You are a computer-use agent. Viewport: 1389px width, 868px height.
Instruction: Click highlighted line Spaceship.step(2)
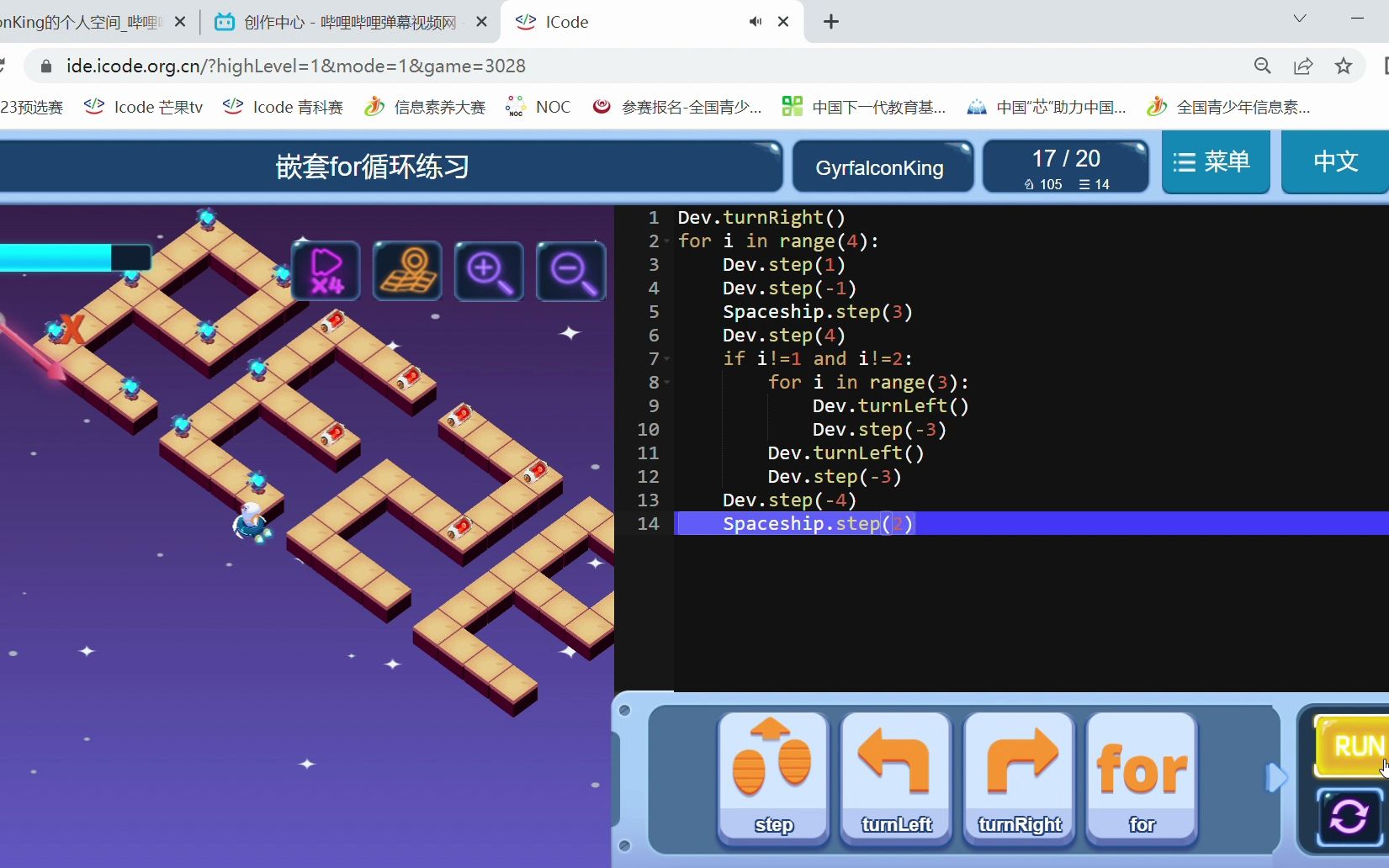[x=818, y=523]
